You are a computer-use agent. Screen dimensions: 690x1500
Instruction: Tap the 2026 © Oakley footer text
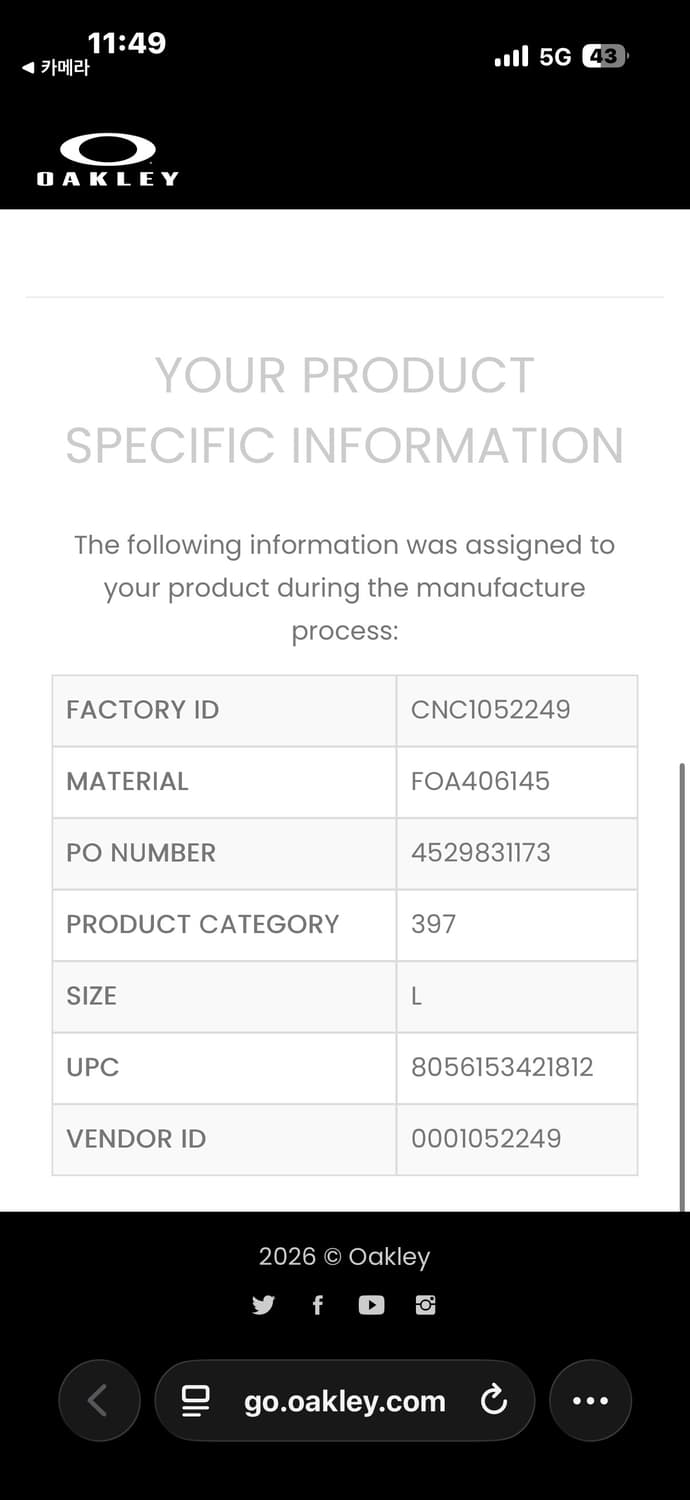coord(344,1257)
